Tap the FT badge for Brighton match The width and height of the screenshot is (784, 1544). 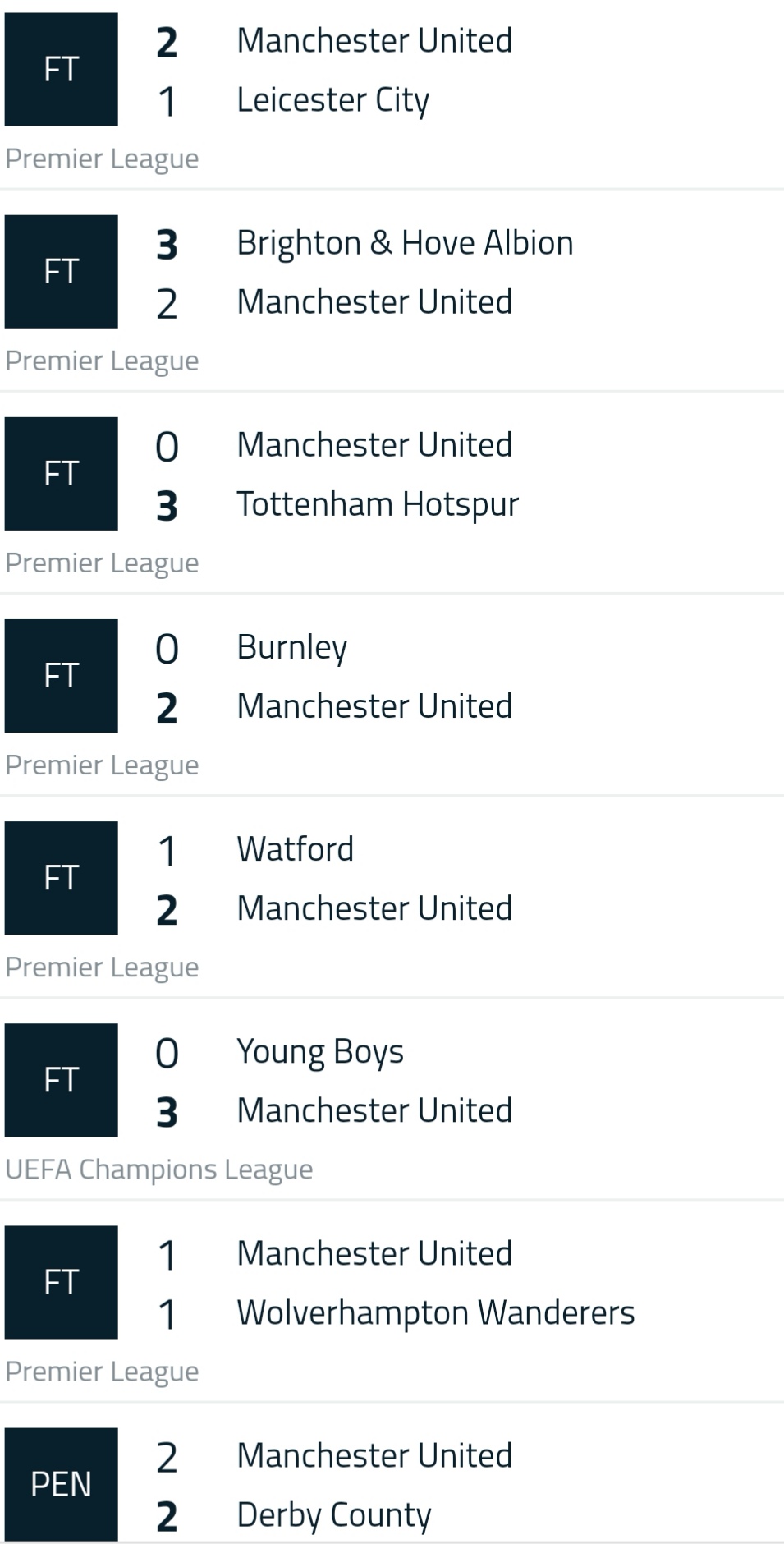pos(62,271)
